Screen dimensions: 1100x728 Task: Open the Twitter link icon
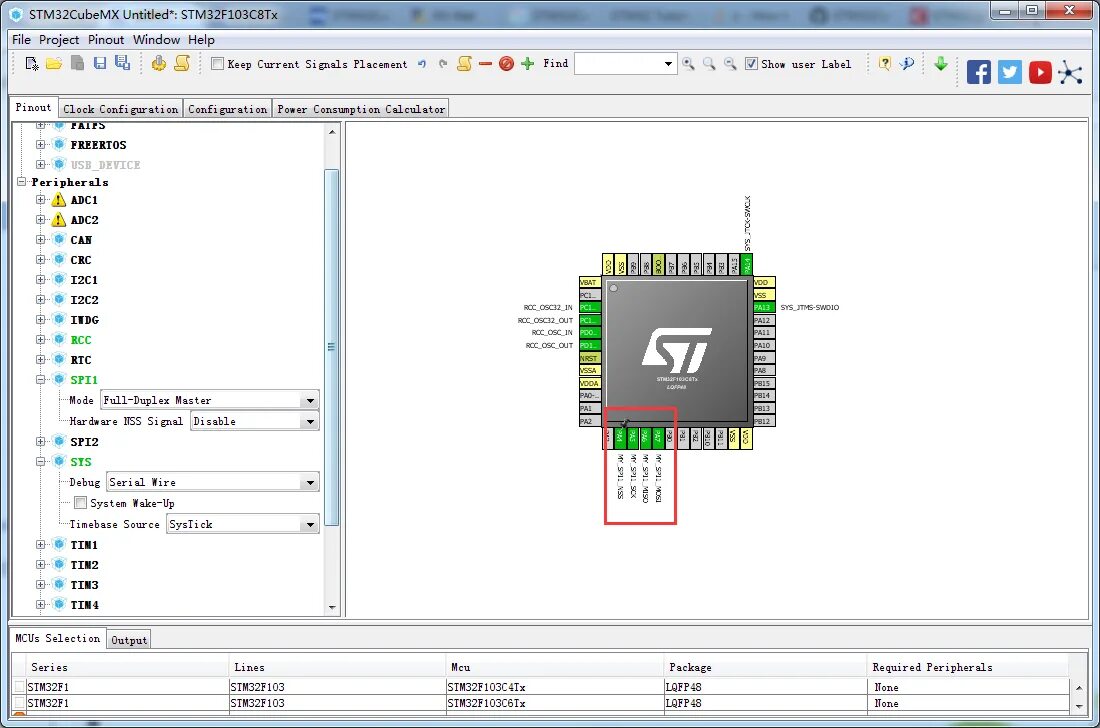pyautogui.click(x=1010, y=72)
